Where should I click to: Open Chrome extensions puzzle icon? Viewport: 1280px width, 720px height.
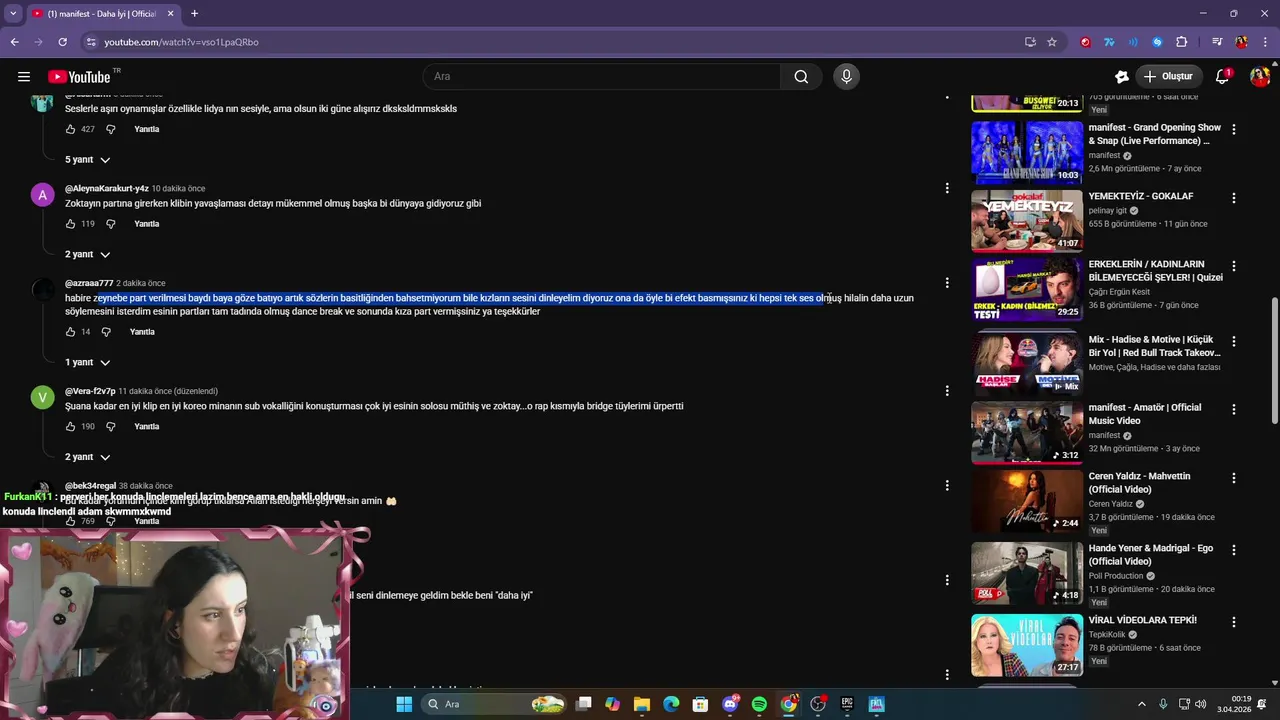tap(1182, 42)
